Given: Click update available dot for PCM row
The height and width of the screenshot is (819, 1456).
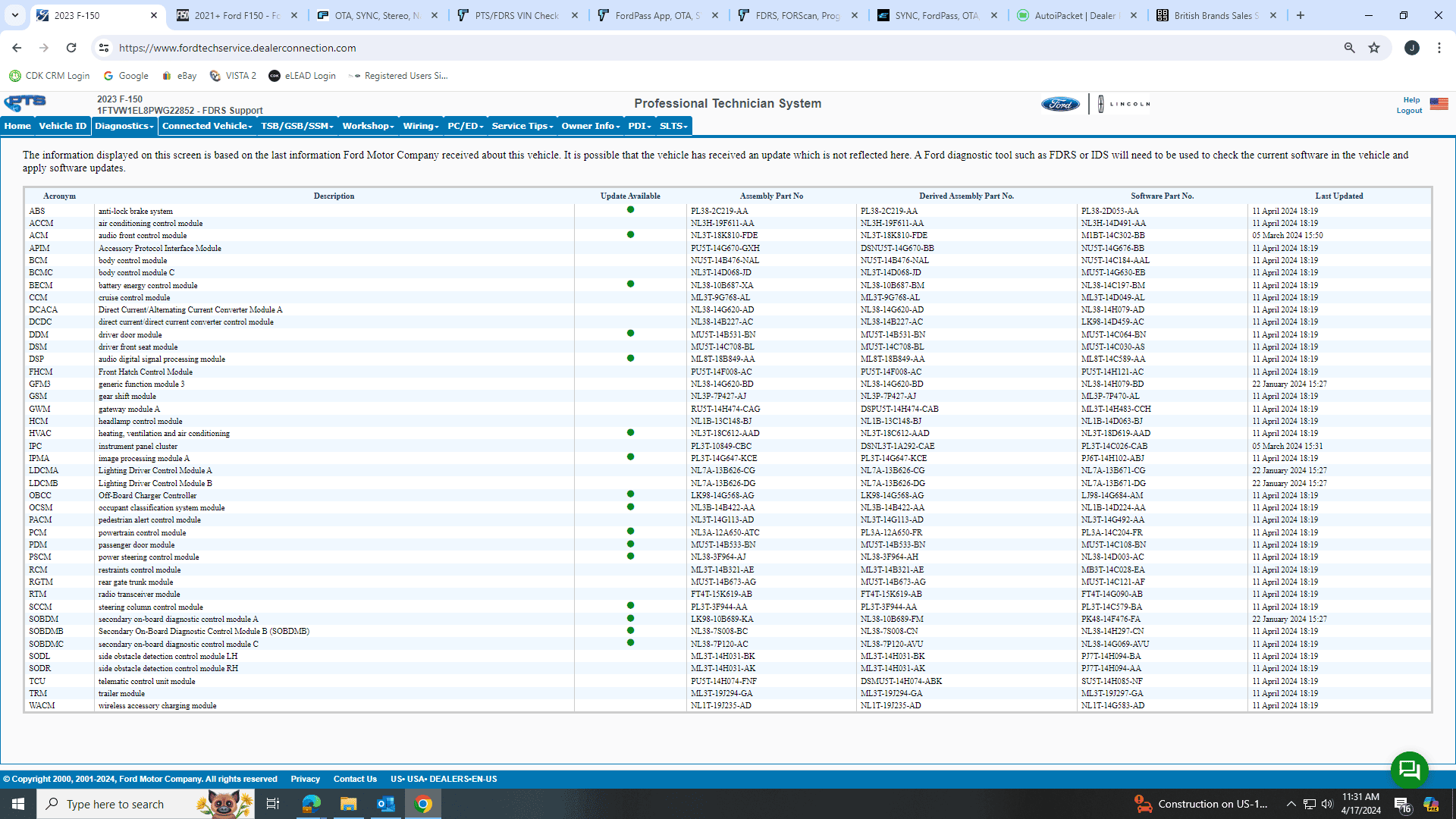Looking at the screenshot, I should 630,532.
